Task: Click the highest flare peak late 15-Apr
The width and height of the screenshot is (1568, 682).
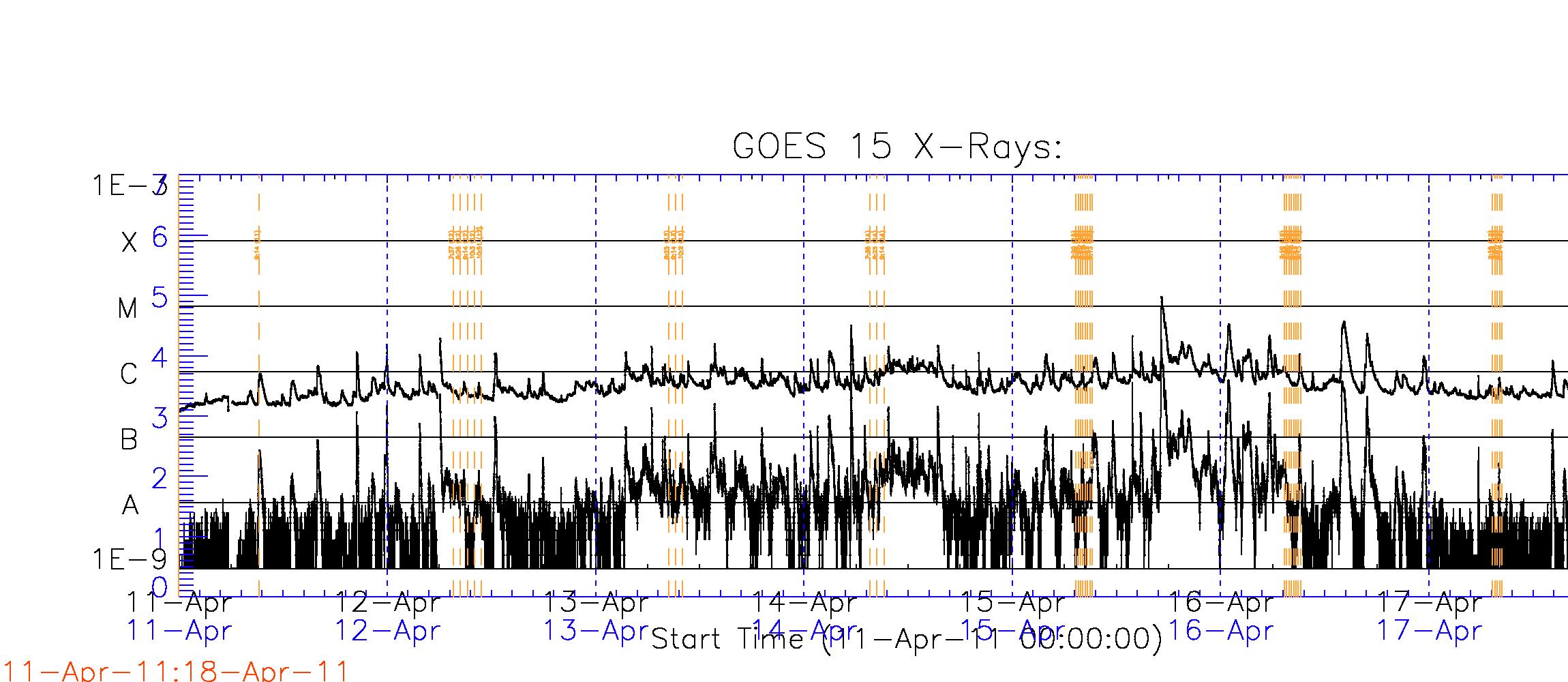Action: pos(1162,298)
